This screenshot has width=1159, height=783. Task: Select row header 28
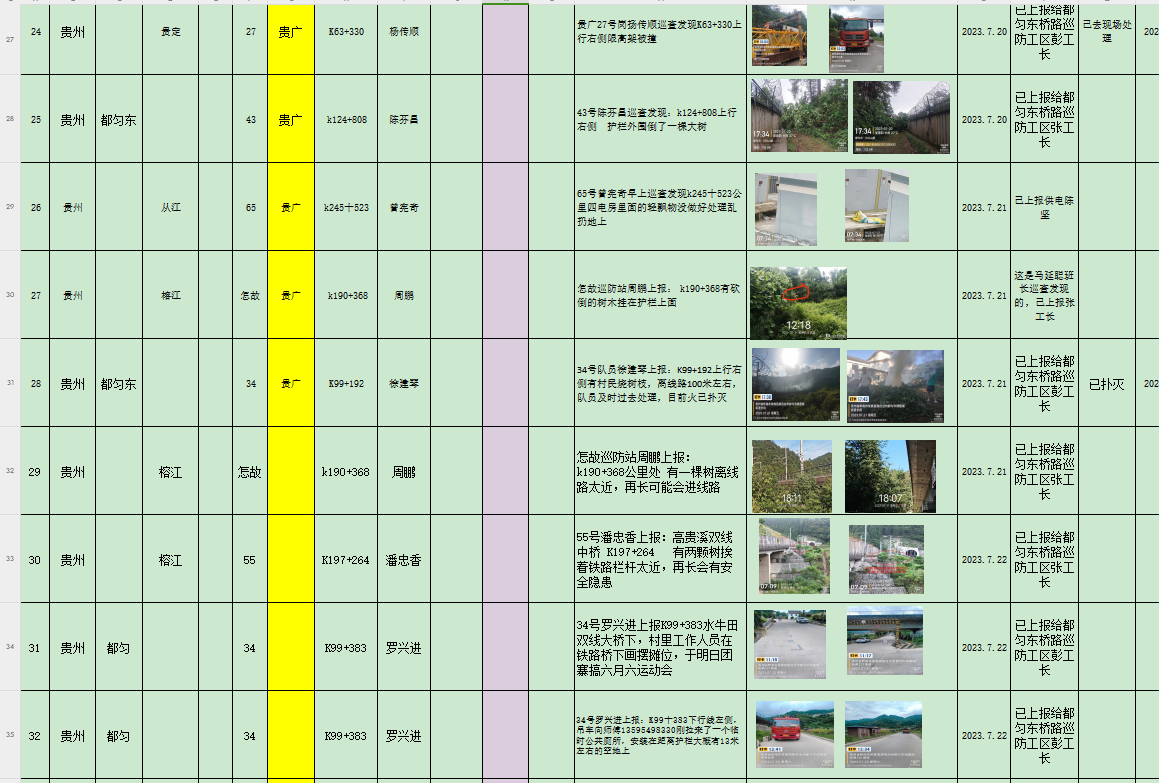click(x=10, y=119)
